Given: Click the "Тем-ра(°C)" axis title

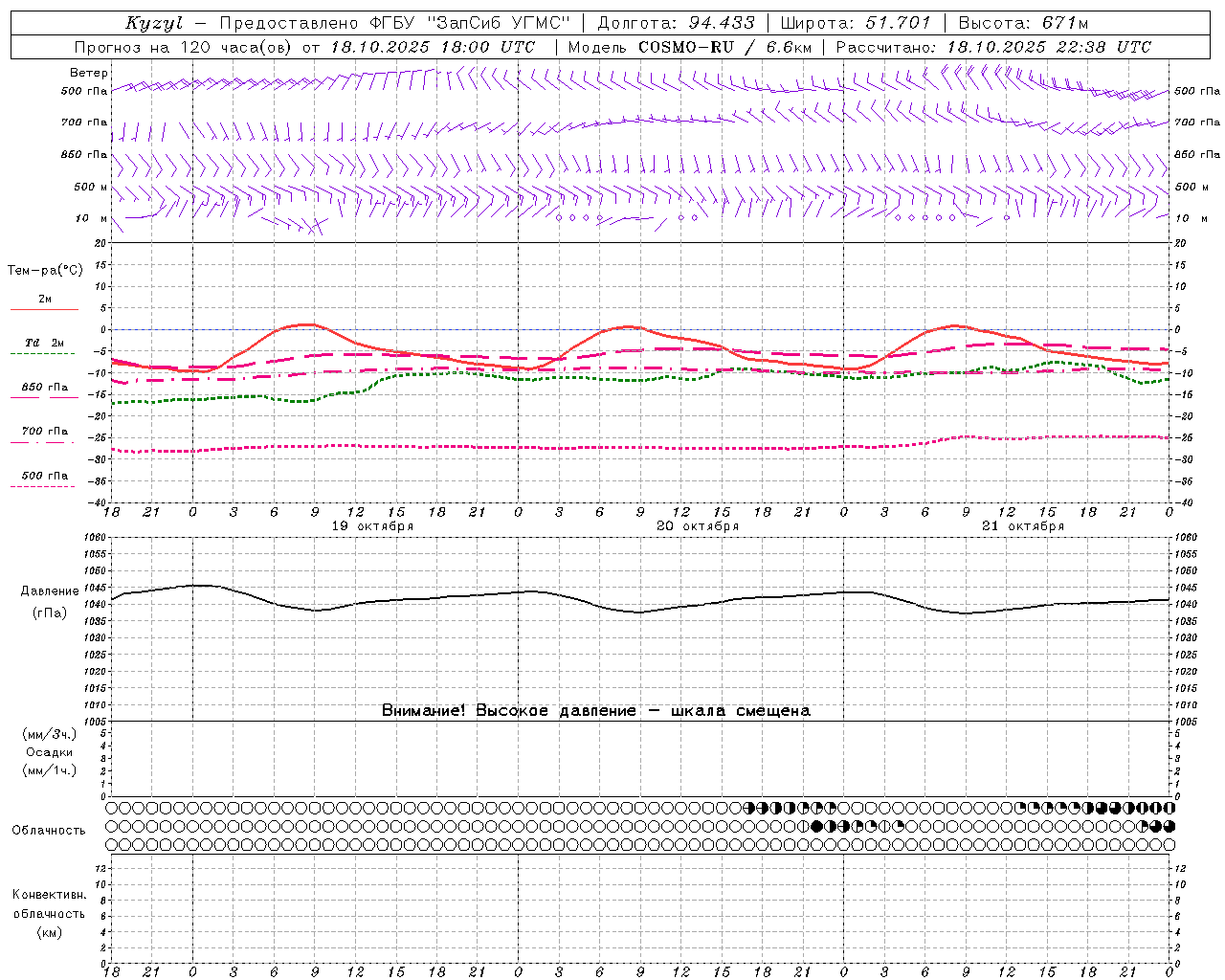Looking at the screenshot, I should 45,271.
